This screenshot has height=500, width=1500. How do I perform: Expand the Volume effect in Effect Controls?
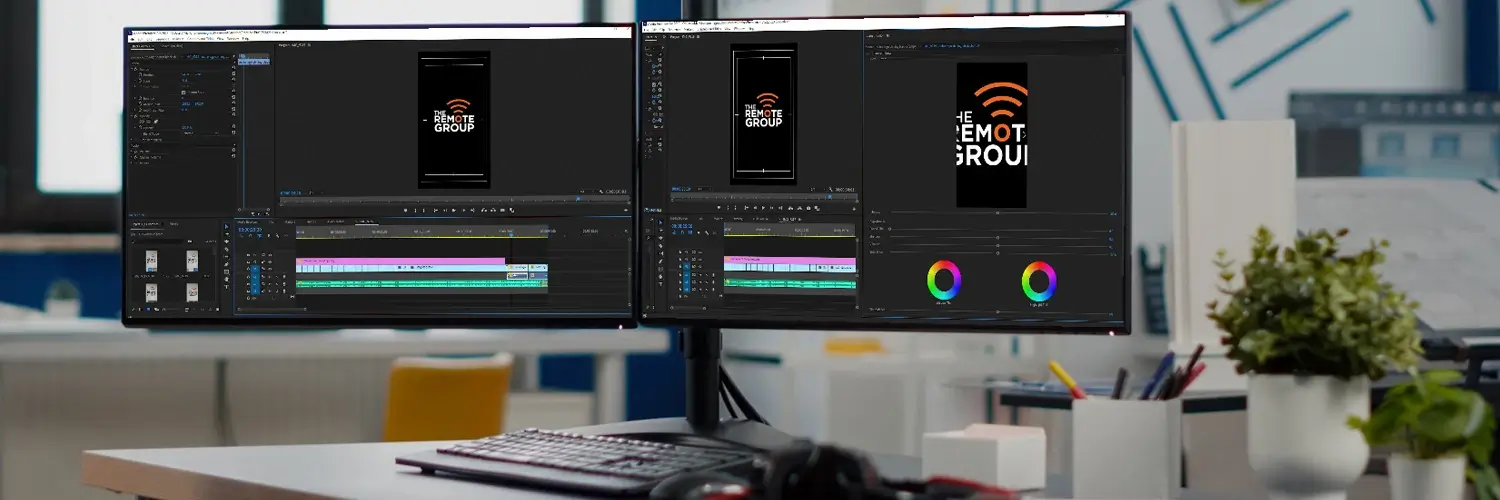coord(132,151)
